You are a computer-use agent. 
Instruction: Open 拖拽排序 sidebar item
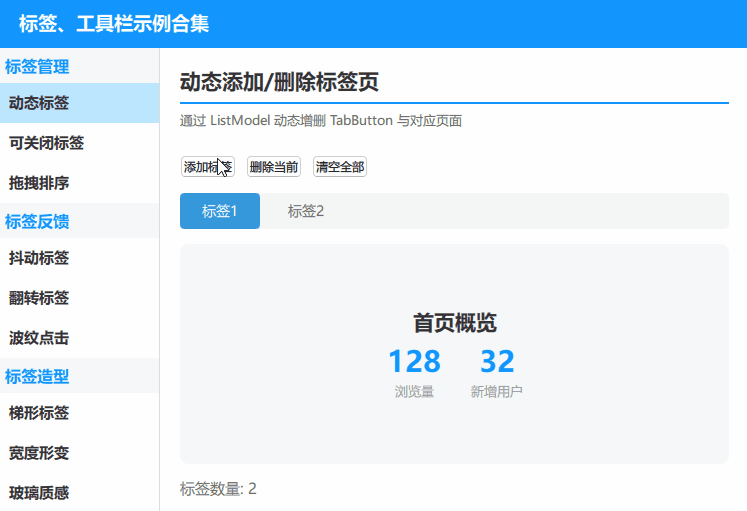(x=80, y=183)
